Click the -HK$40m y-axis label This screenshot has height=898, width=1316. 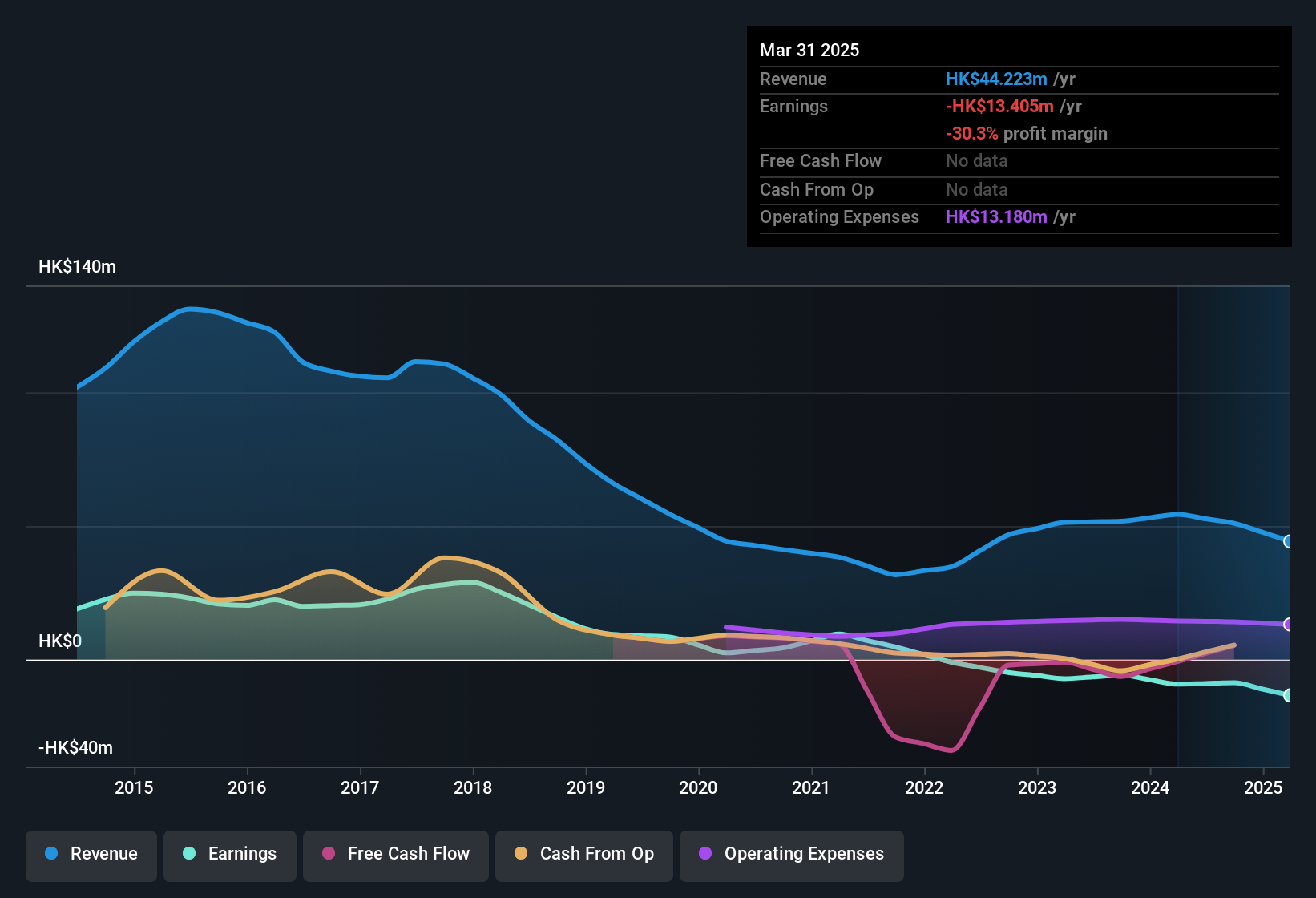tap(75, 748)
